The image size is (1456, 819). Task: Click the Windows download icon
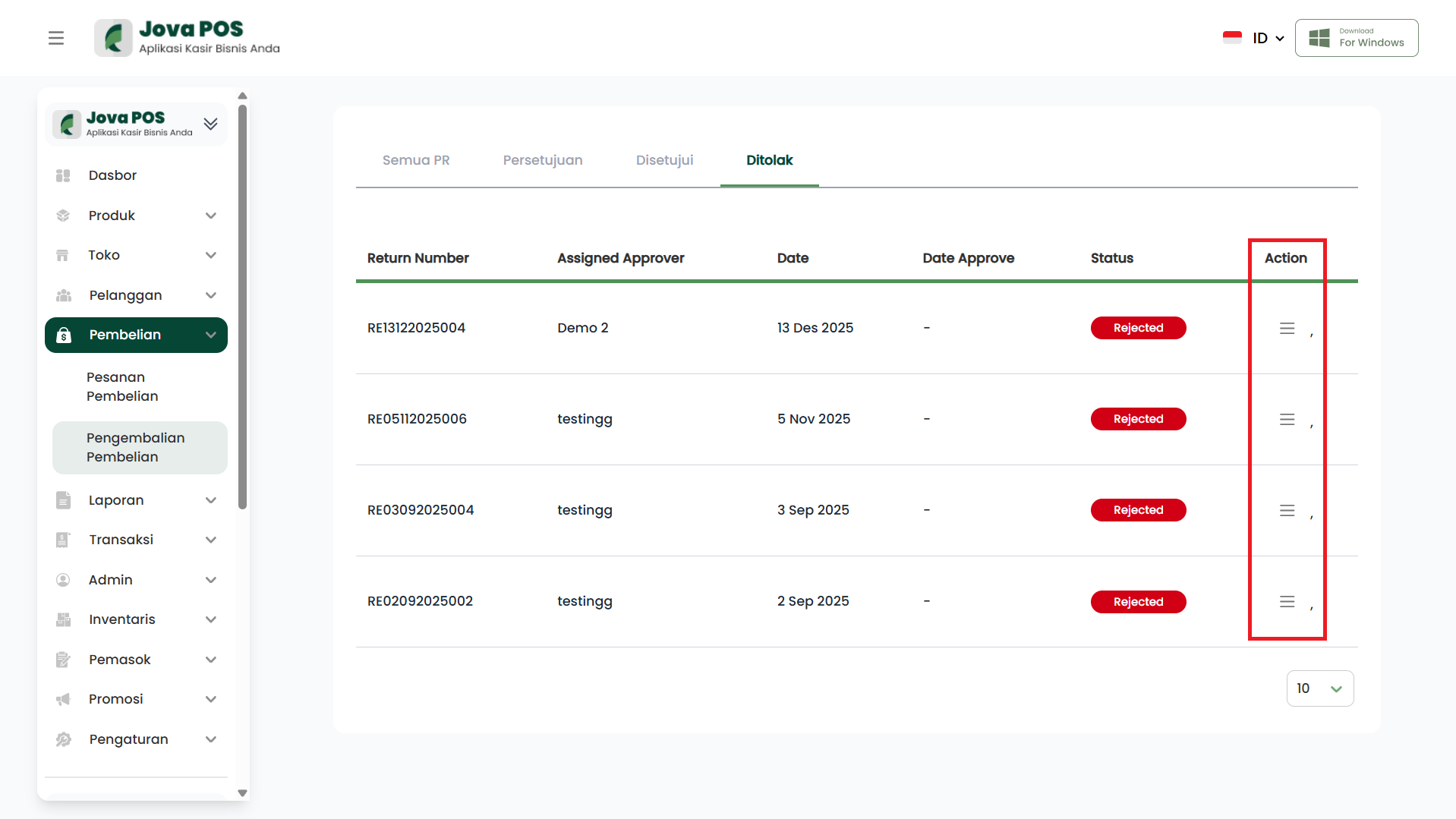(x=1319, y=38)
